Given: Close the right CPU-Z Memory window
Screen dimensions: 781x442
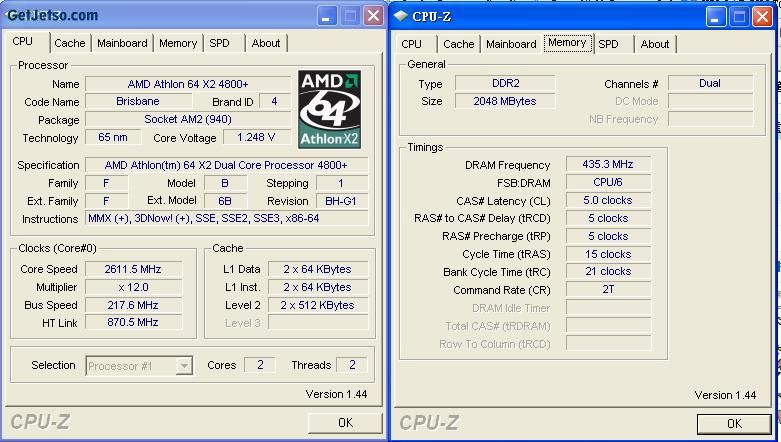Looking at the screenshot, I should [762, 17].
